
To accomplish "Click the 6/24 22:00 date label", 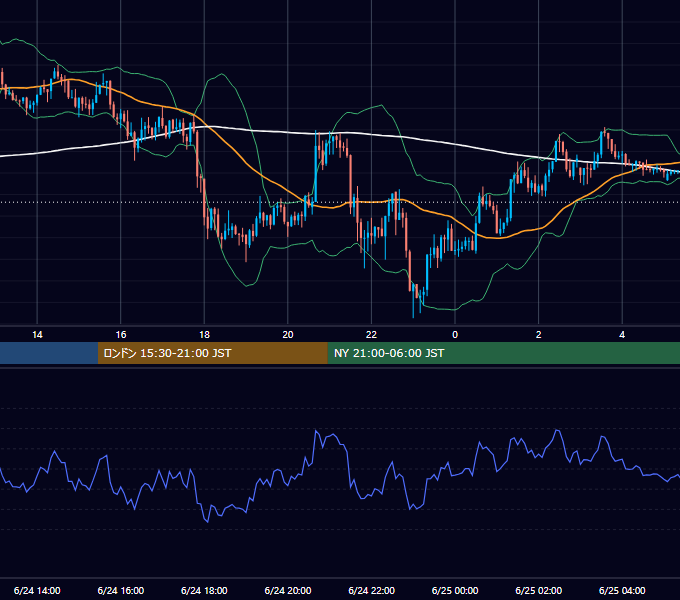I will [x=372, y=590].
